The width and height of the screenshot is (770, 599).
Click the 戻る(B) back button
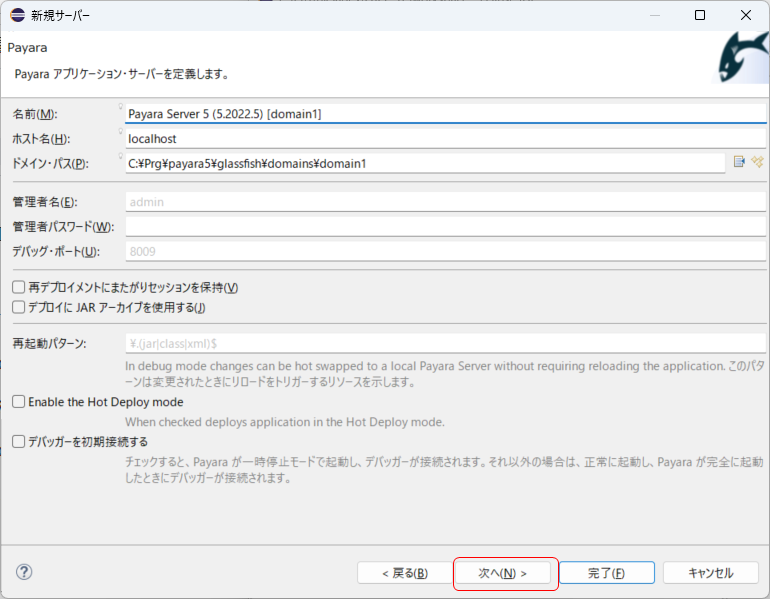(405, 573)
